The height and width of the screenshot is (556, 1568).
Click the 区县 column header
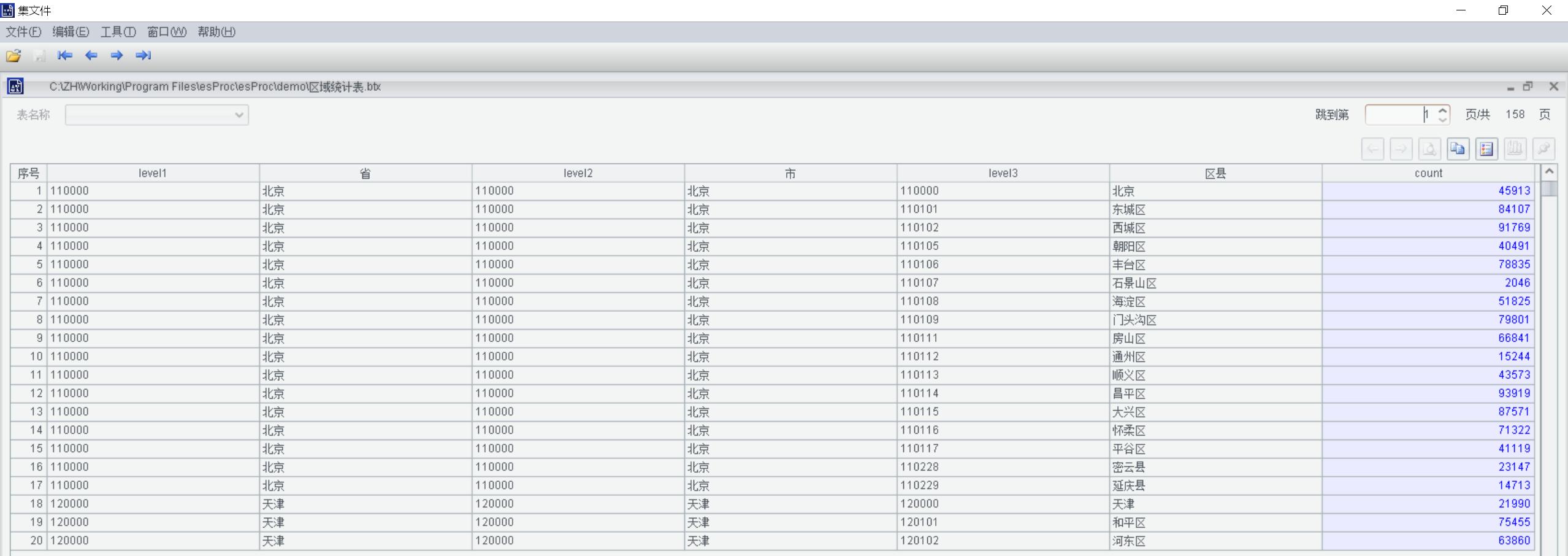[1216, 173]
